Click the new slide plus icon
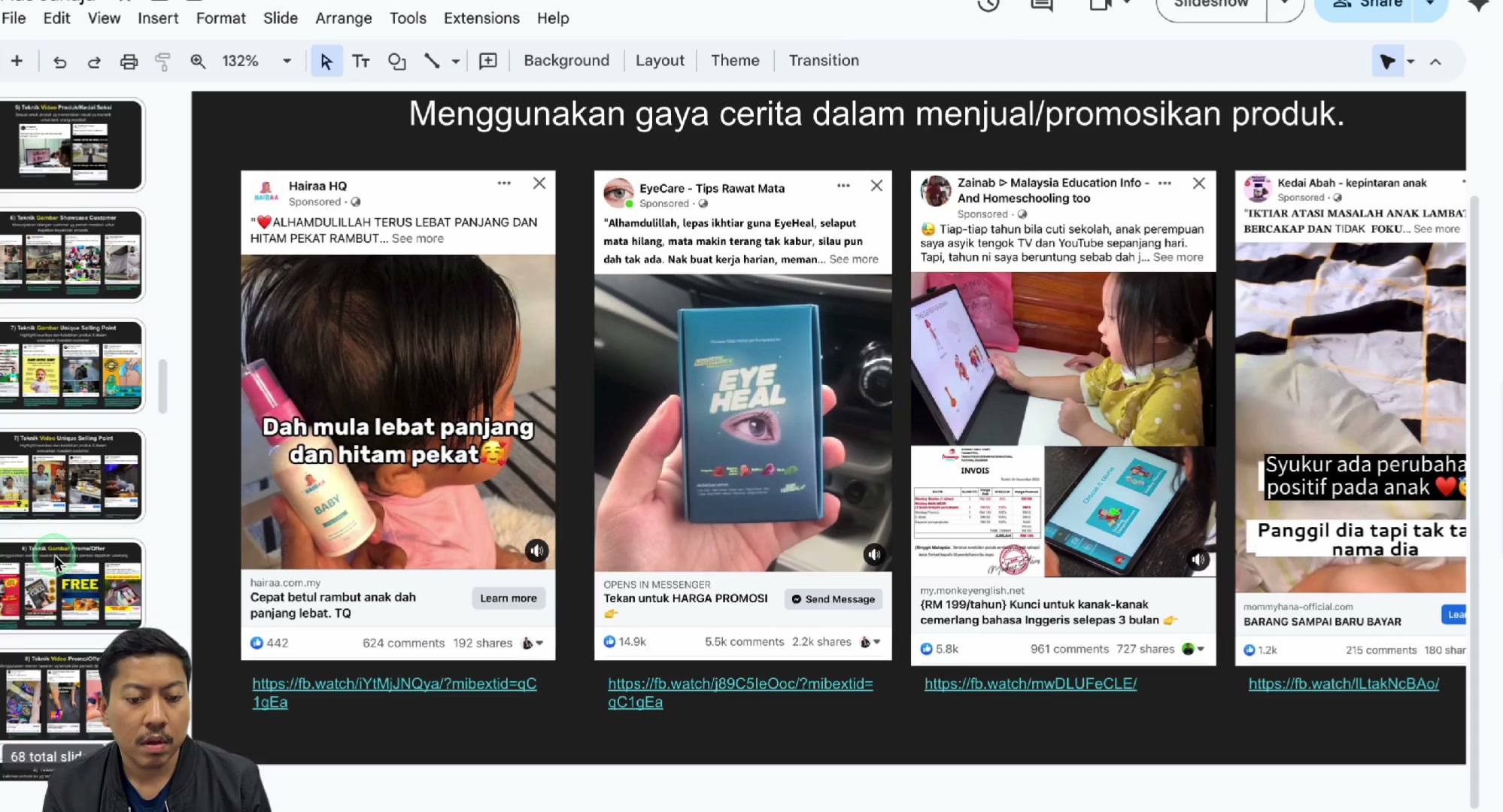Image resolution: width=1503 pixels, height=812 pixels. pyautogui.click(x=17, y=61)
